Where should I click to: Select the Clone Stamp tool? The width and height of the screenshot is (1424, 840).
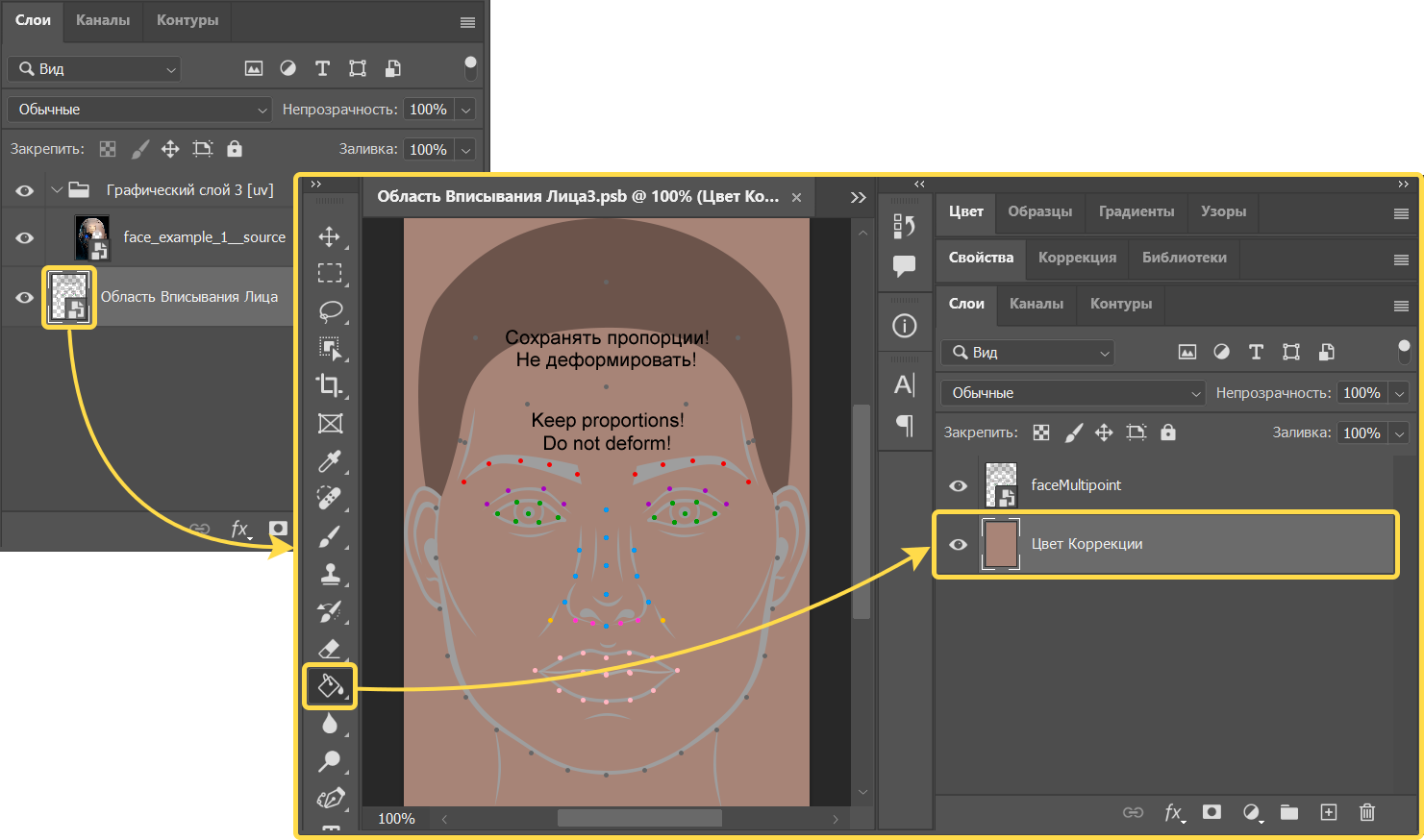click(330, 574)
